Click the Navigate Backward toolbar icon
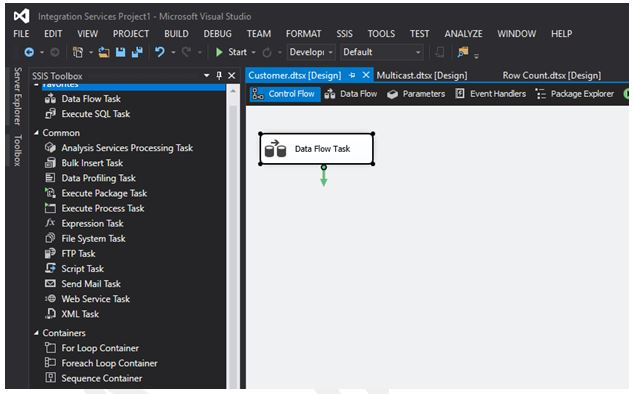 [x=29, y=52]
